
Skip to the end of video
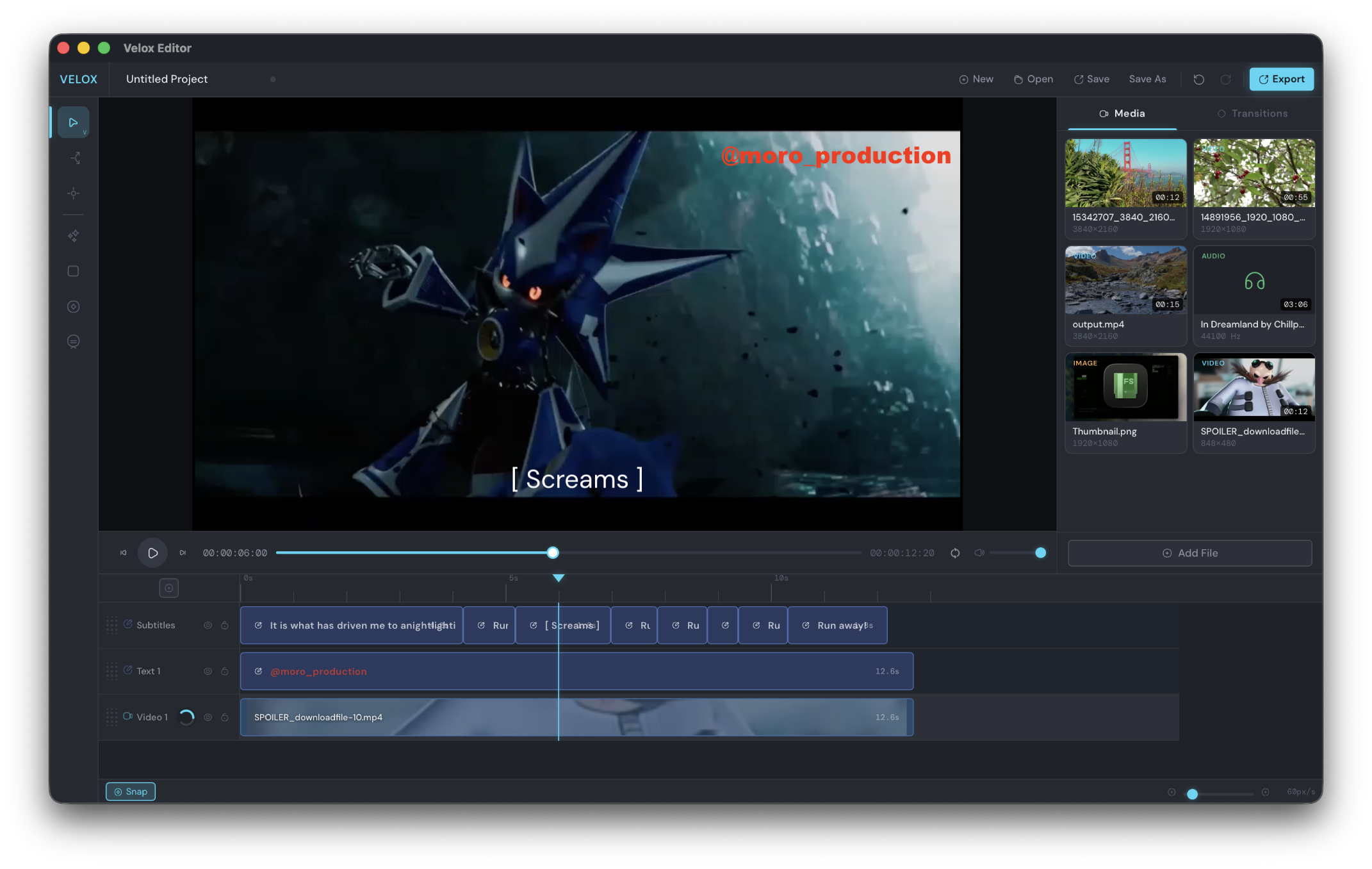[183, 553]
